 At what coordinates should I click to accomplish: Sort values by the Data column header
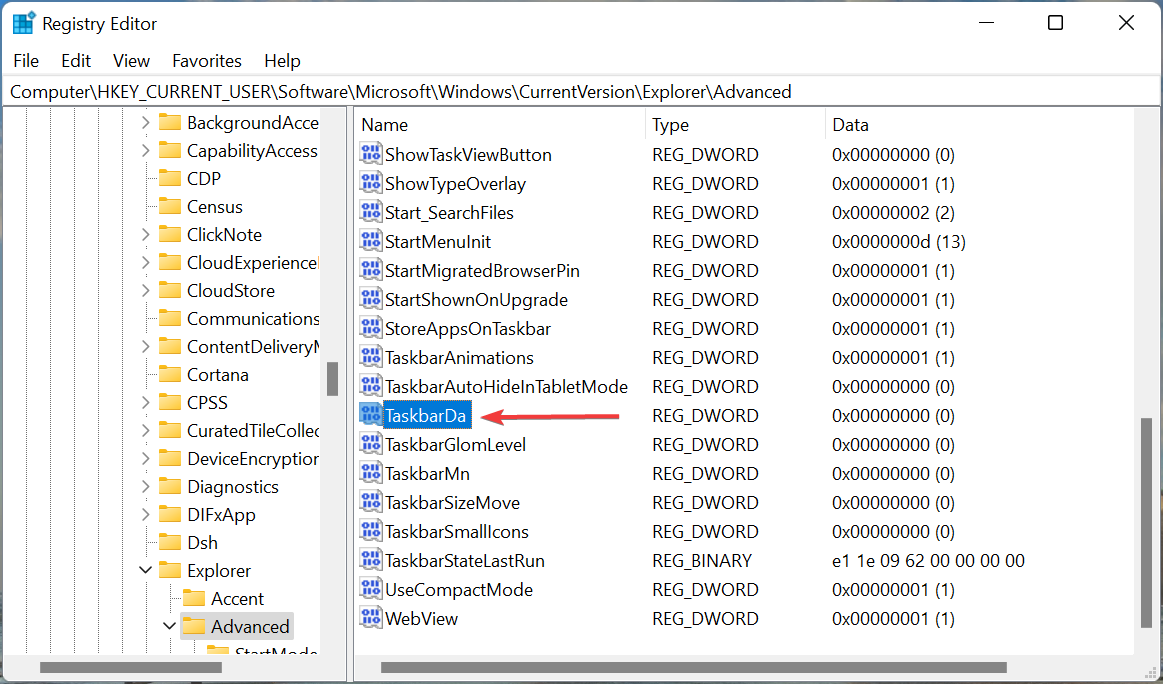click(x=979, y=125)
